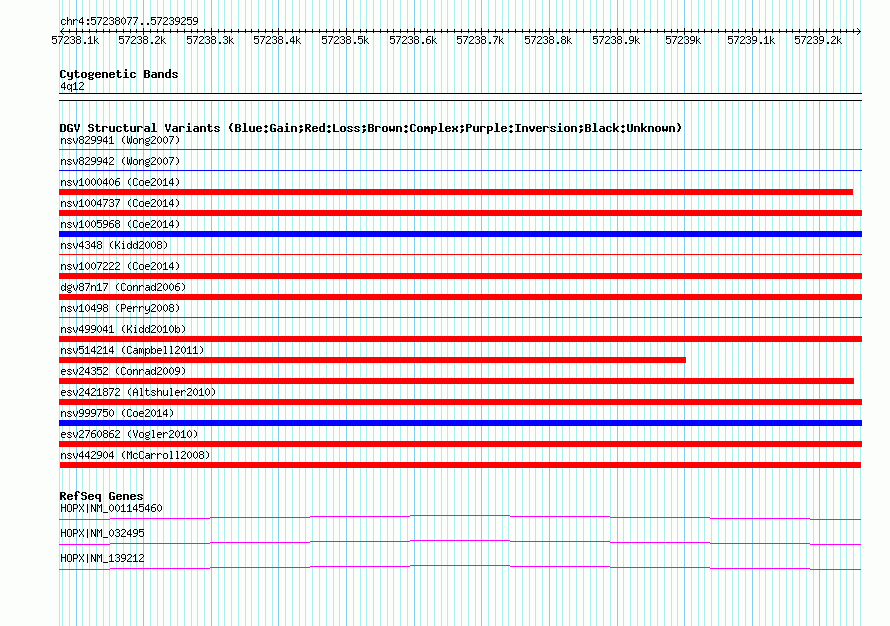Open gene HOPX|NM_139212
Viewport: 890px width, 626px height.
click(x=102, y=558)
